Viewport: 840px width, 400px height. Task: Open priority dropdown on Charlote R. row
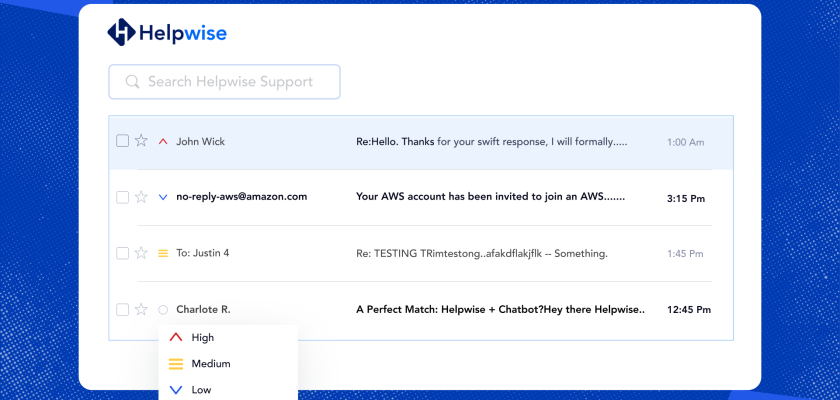tap(163, 310)
